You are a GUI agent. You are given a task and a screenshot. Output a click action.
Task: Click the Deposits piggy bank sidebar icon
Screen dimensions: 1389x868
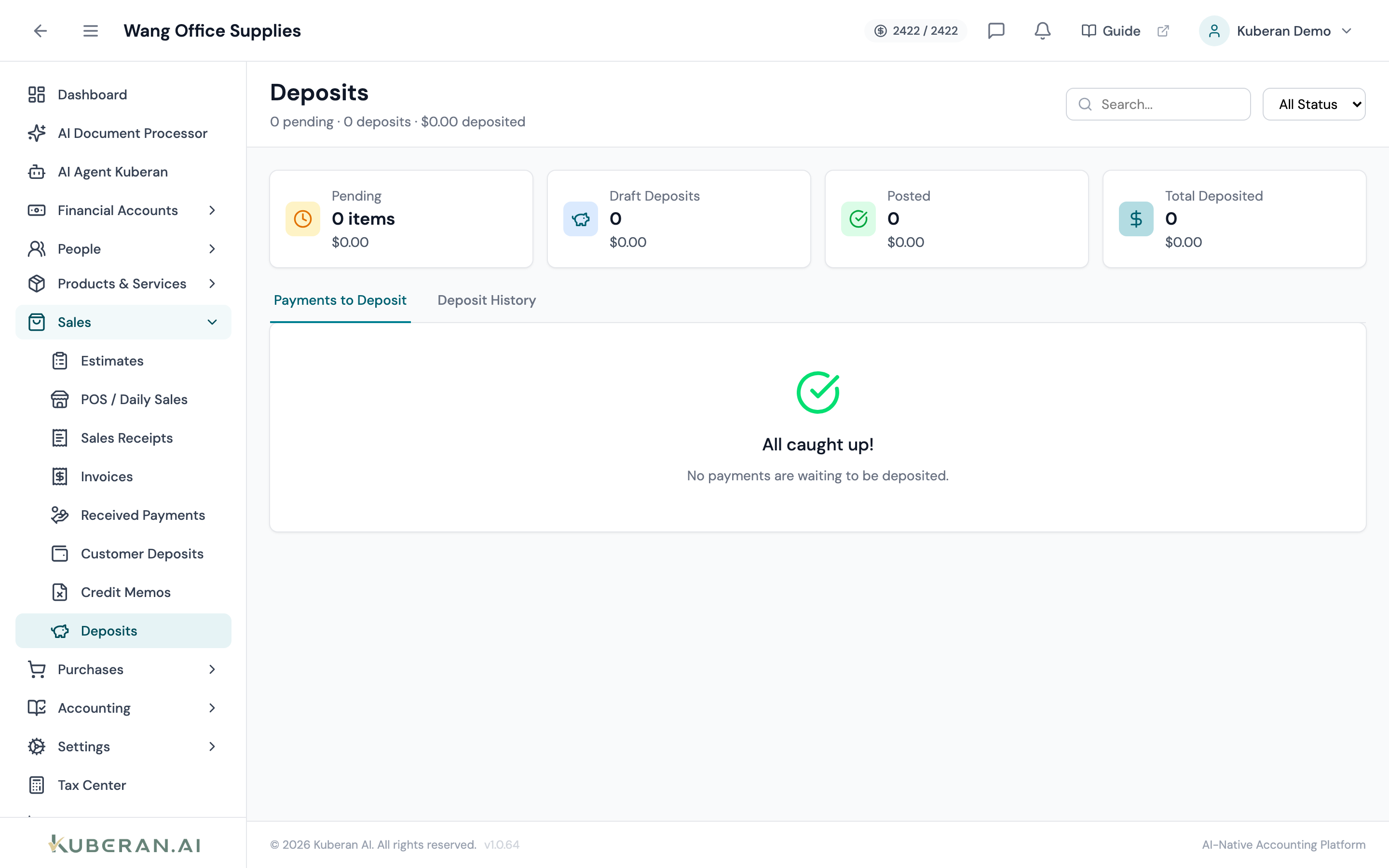tap(60, 631)
